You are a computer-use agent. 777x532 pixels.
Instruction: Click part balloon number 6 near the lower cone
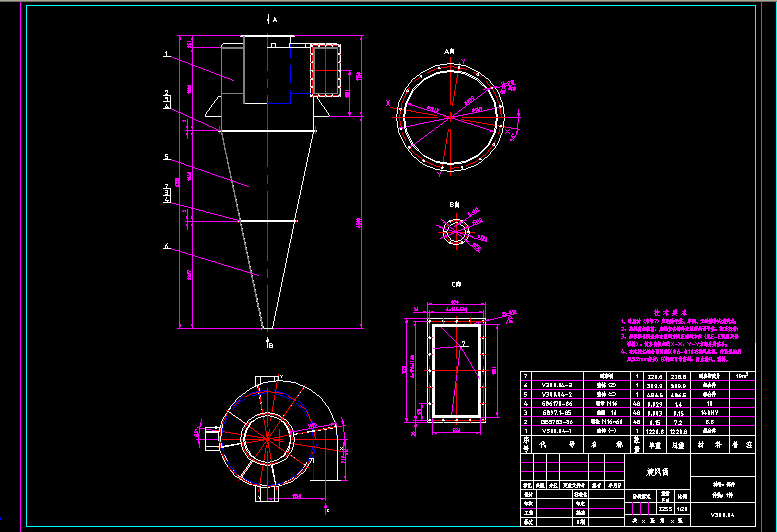(x=166, y=246)
